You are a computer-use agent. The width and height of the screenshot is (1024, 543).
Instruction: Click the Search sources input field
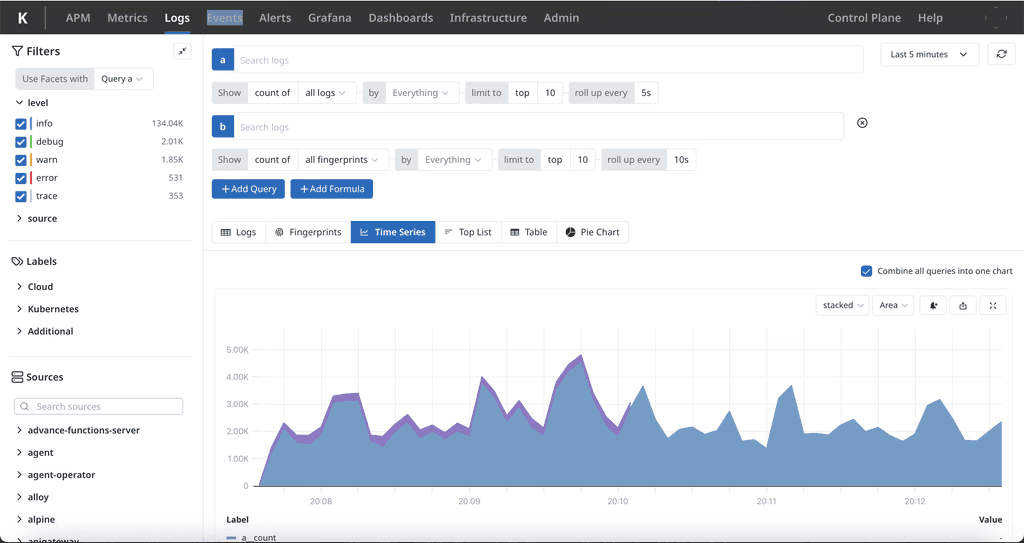[99, 406]
